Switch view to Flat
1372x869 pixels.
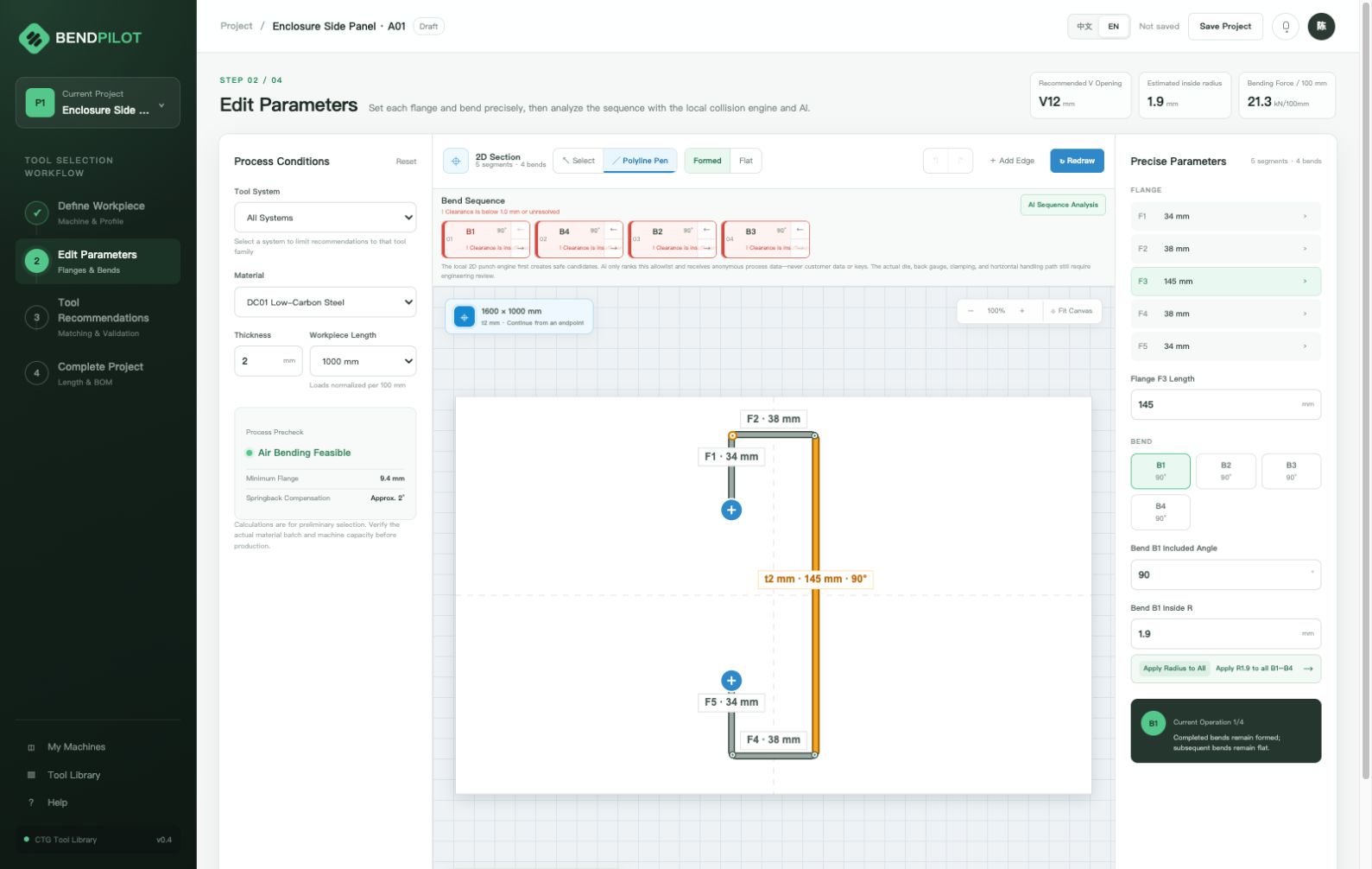tap(746, 161)
